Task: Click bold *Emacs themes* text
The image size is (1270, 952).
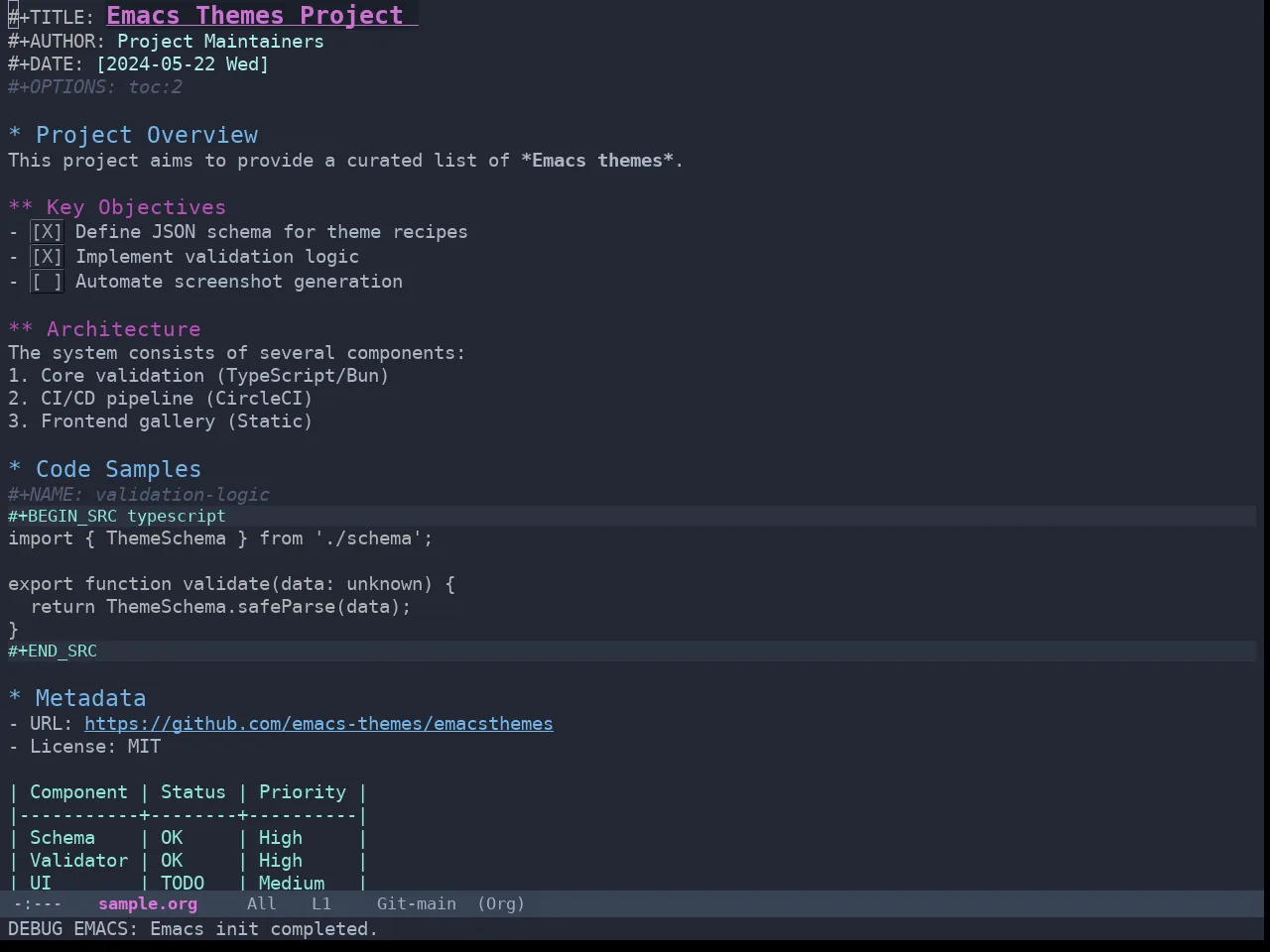Action: [x=597, y=161]
